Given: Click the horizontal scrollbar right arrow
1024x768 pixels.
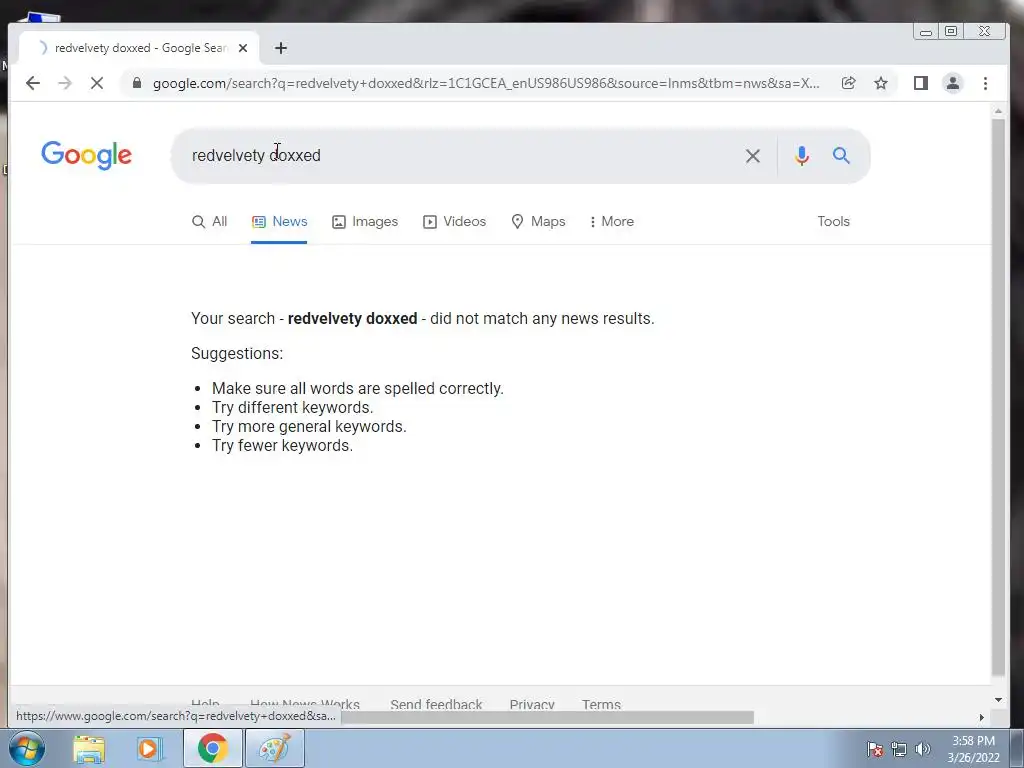Looking at the screenshot, I should point(982,717).
